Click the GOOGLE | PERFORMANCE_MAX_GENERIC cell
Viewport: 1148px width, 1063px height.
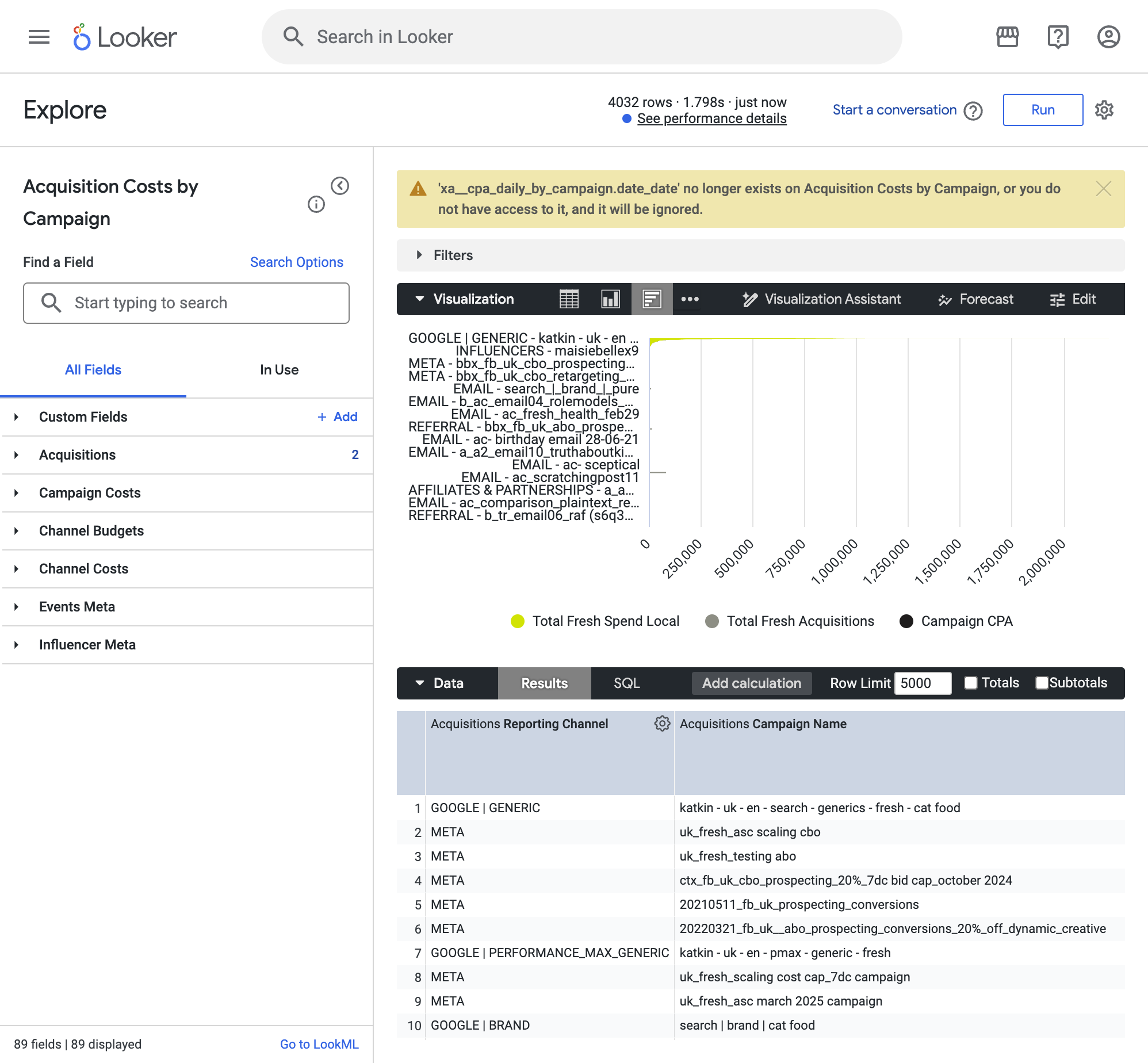(x=549, y=953)
